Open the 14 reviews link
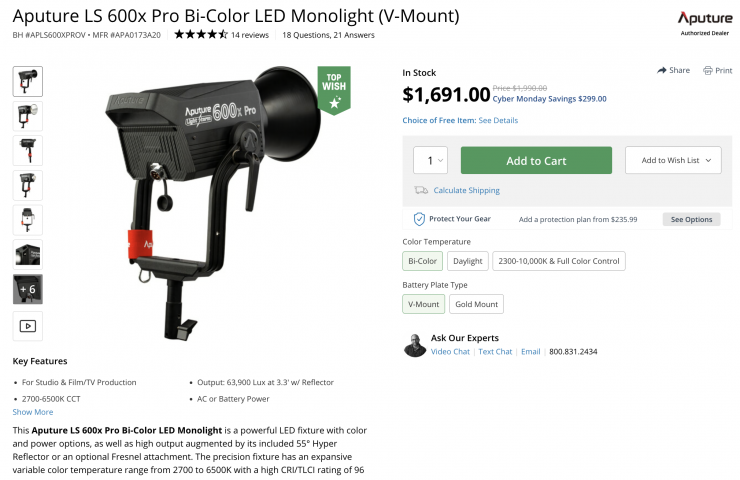This screenshot has height=480, width=740. (250, 35)
